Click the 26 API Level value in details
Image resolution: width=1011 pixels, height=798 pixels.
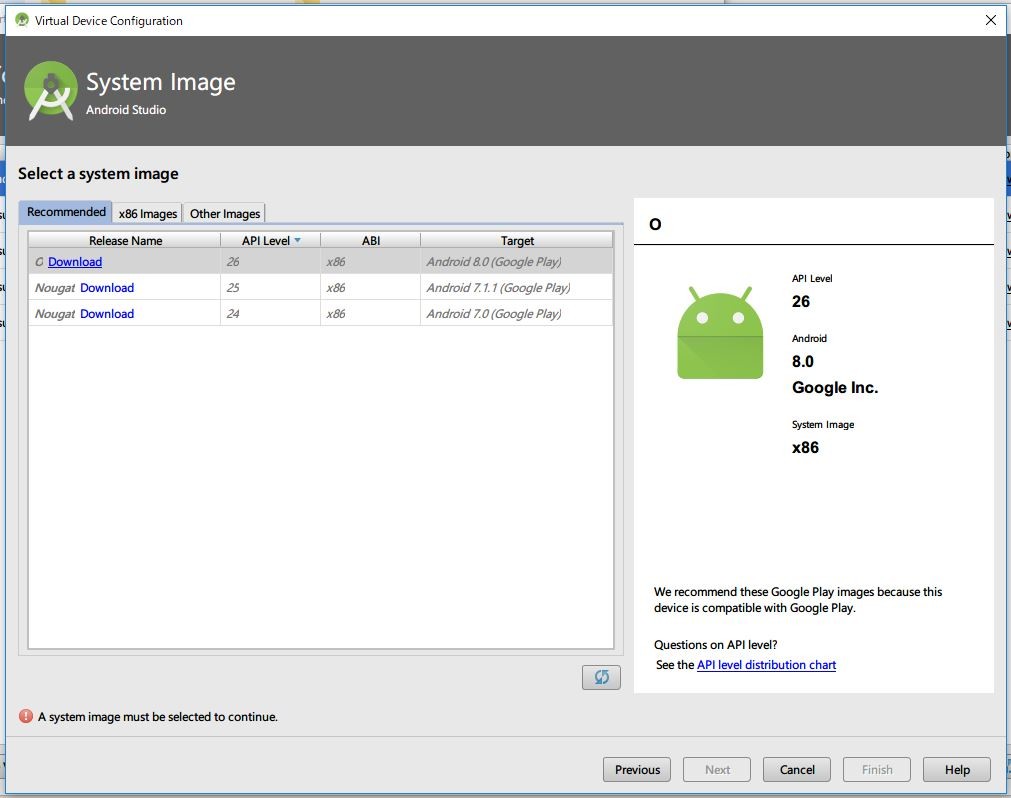[801, 302]
